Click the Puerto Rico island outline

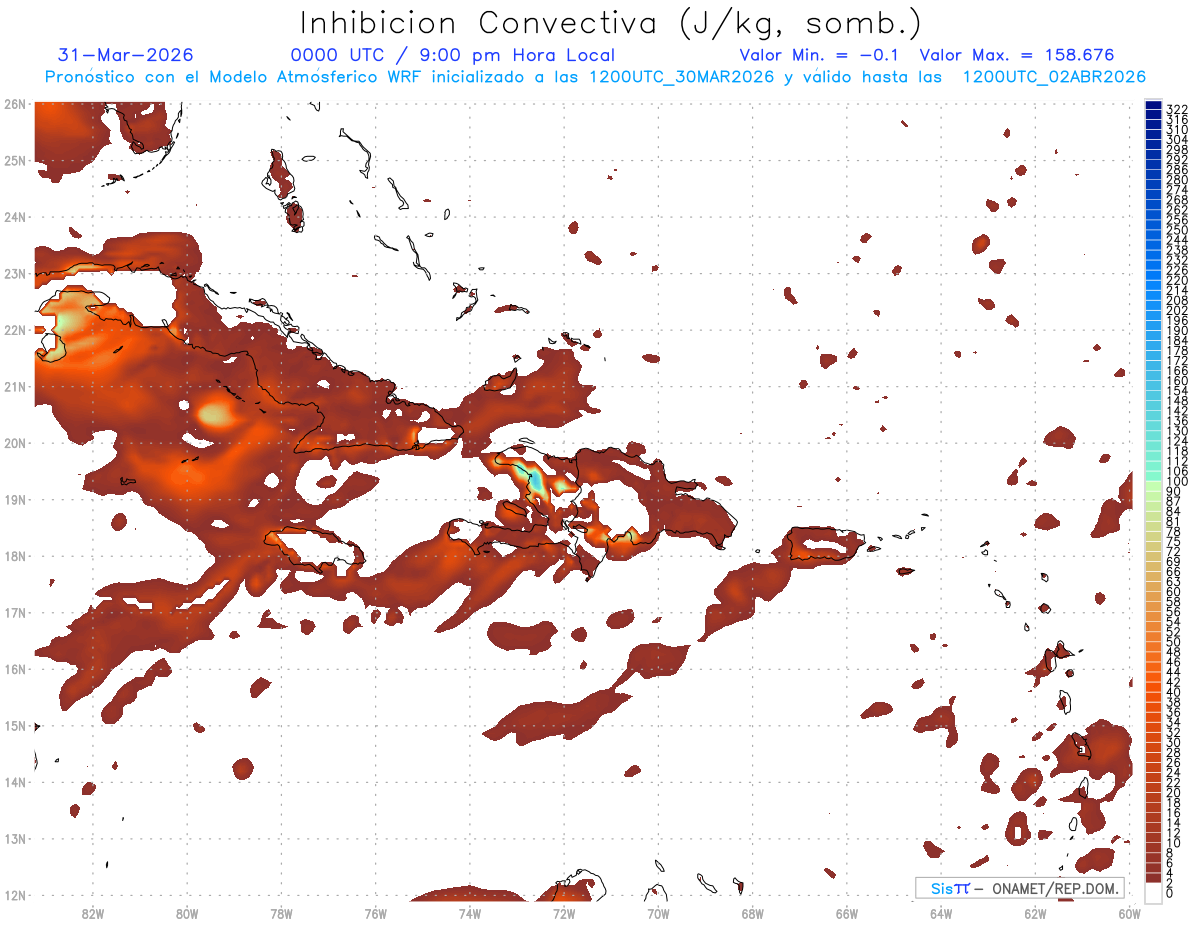(824, 543)
